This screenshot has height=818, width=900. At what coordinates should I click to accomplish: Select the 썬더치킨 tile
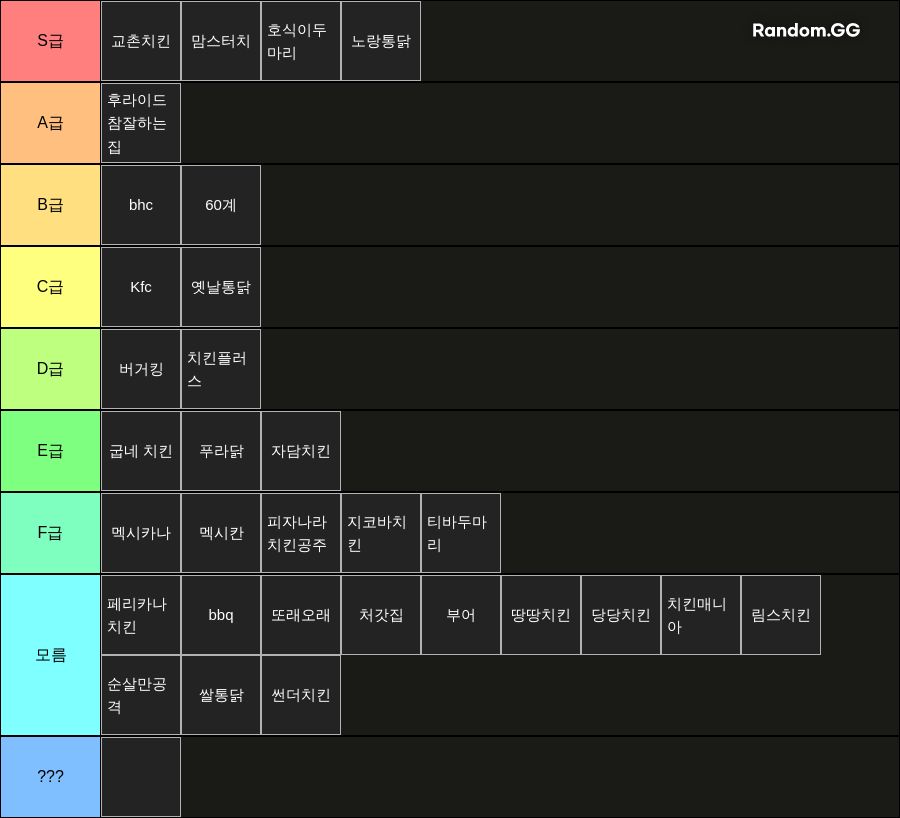[301, 695]
